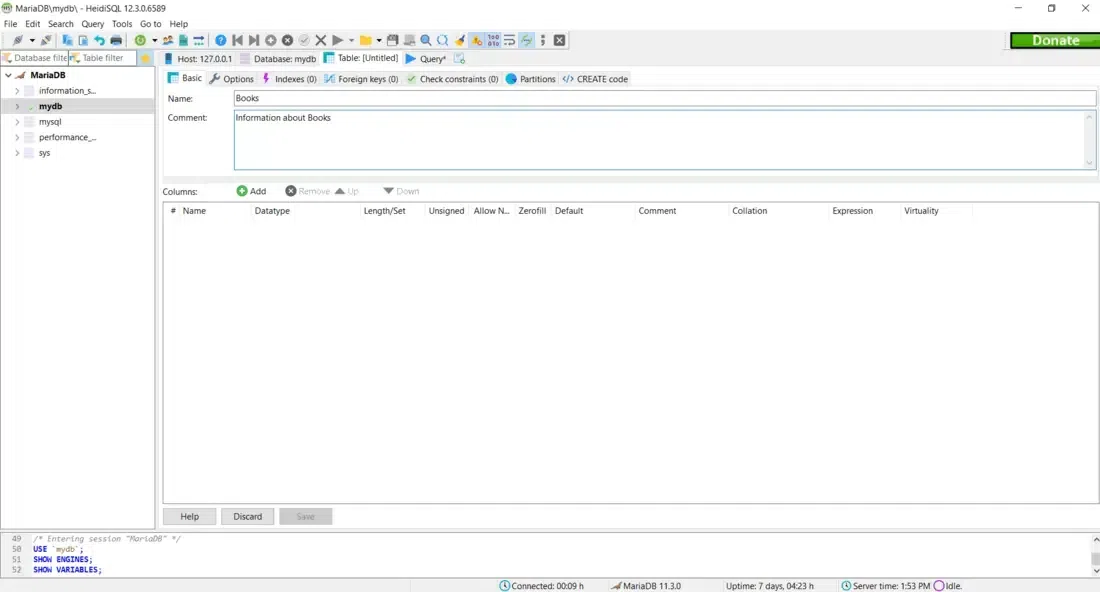Image resolution: width=1100 pixels, height=592 pixels.
Task: Open dropdown arrow next to Refresh icon
Action: [x=154, y=41]
